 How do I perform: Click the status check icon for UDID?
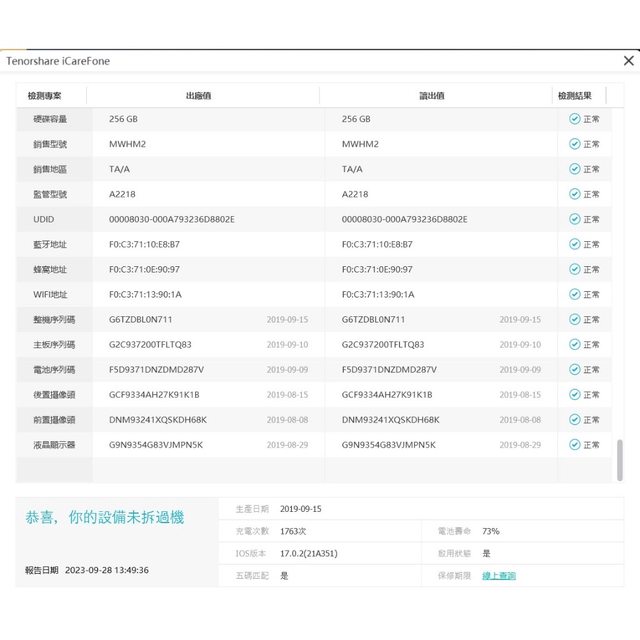[574, 219]
